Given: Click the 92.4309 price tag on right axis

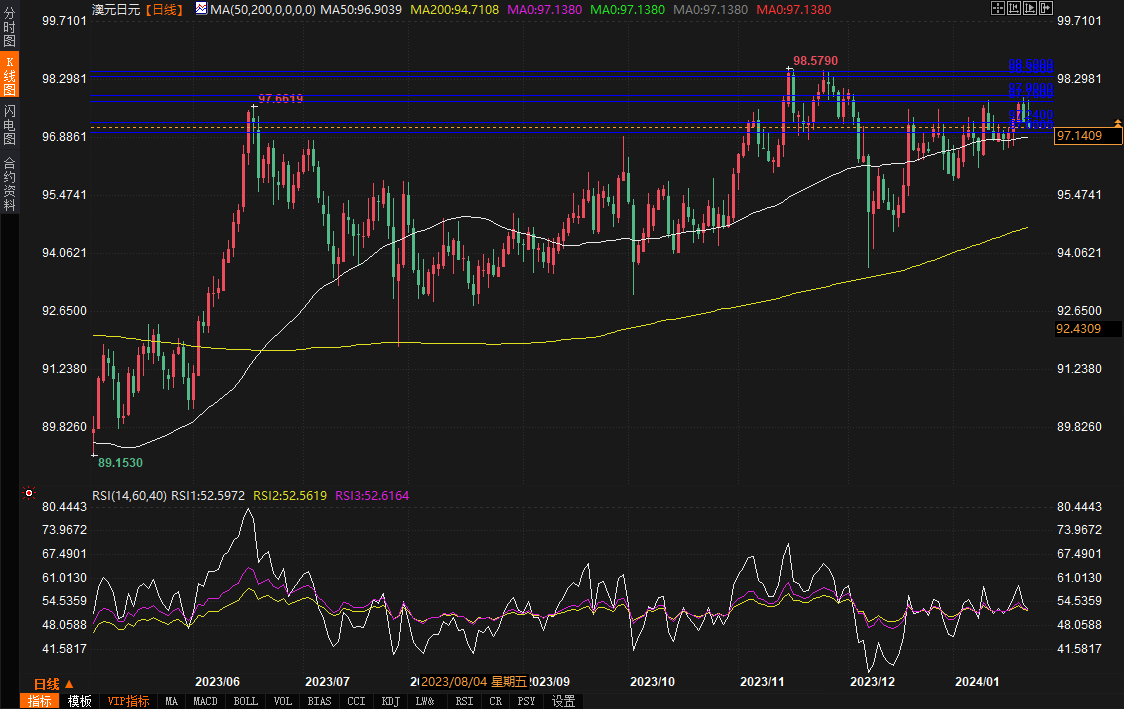Looking at the screenshot, I should click(1087, 328).
